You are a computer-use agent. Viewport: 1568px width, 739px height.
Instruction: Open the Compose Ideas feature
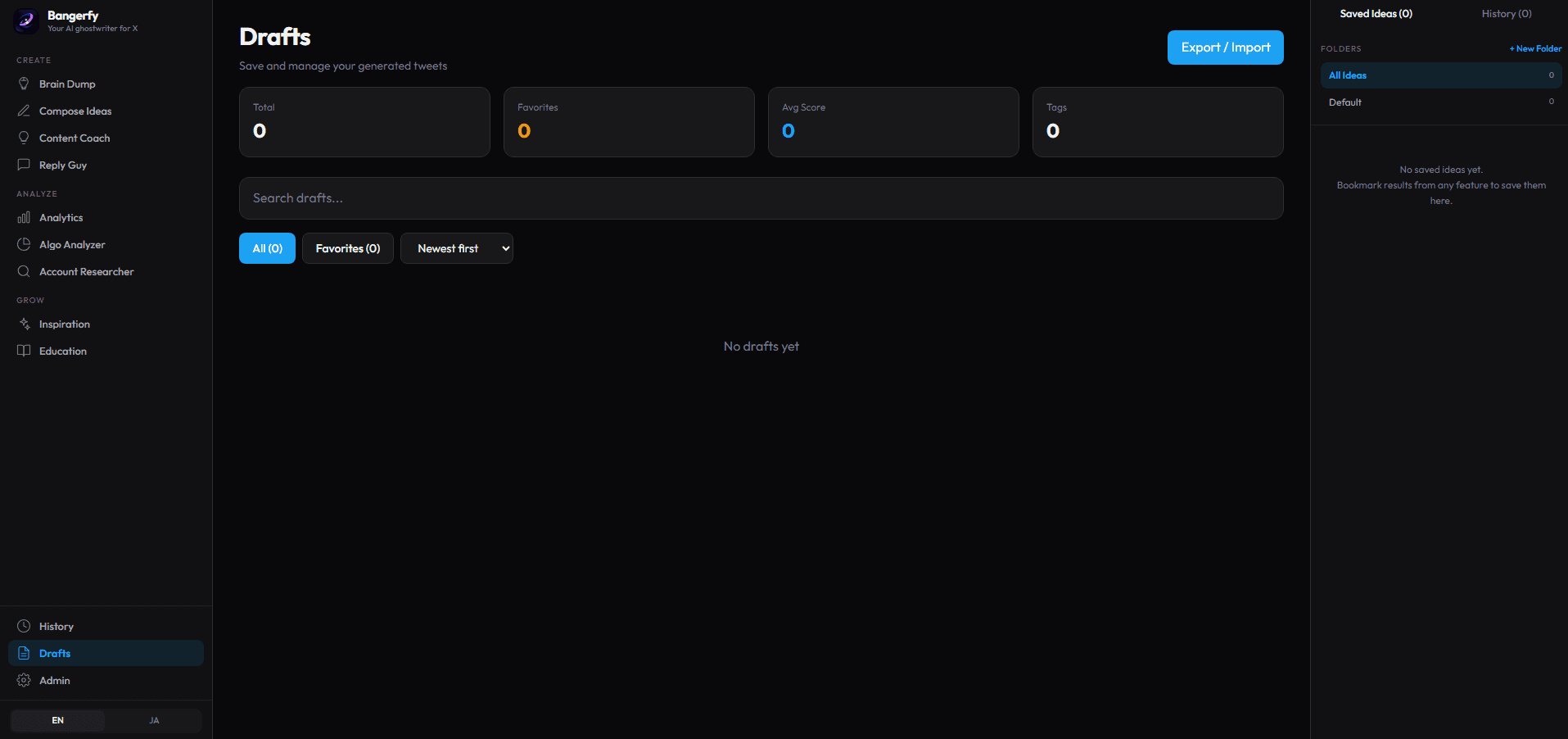(74, 111)
